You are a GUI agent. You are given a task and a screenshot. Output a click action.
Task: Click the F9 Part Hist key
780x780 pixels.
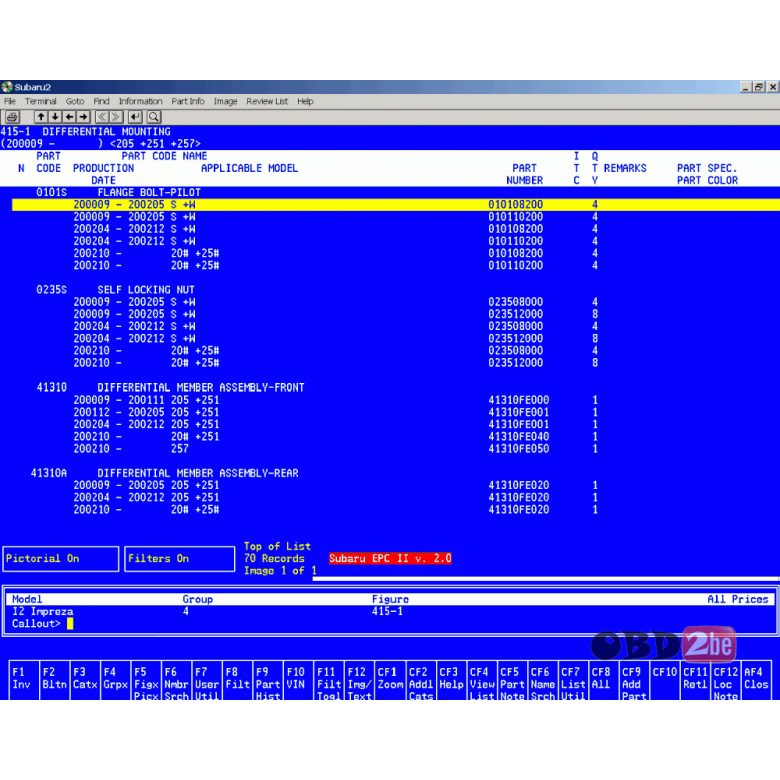click(x=268, y=680)
